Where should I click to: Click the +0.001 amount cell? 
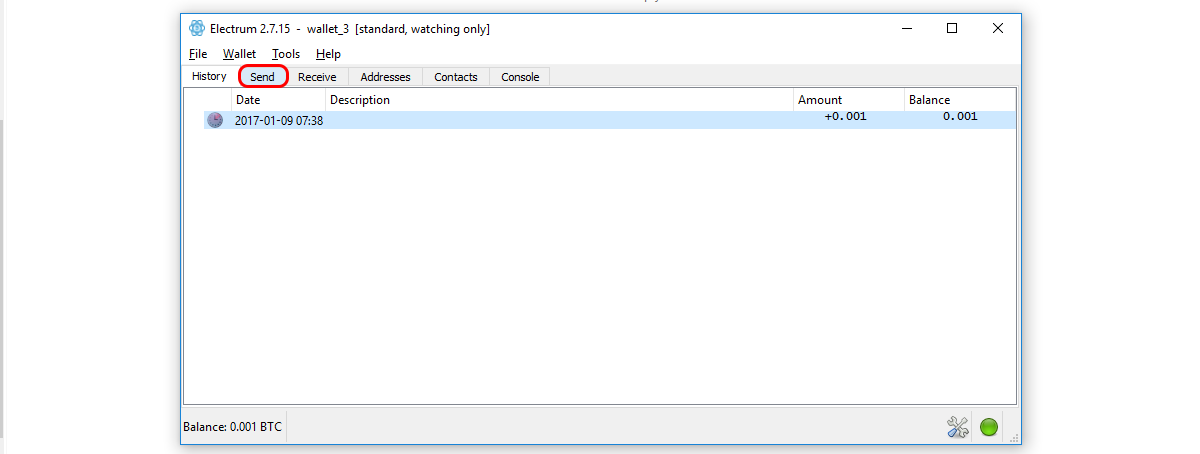[845, 117]
